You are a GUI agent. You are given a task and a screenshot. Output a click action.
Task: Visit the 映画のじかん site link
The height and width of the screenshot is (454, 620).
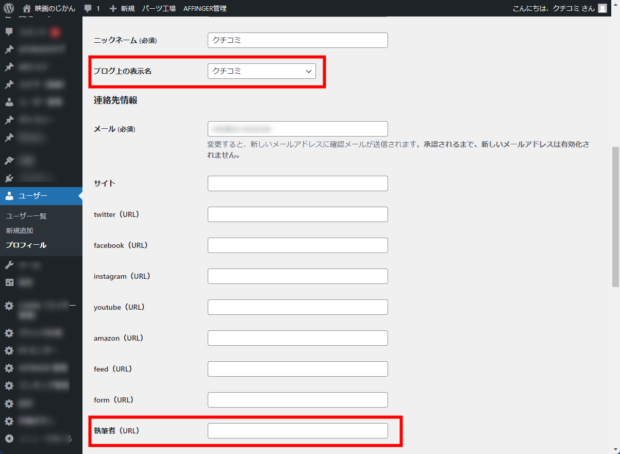[x=55, y=8]
